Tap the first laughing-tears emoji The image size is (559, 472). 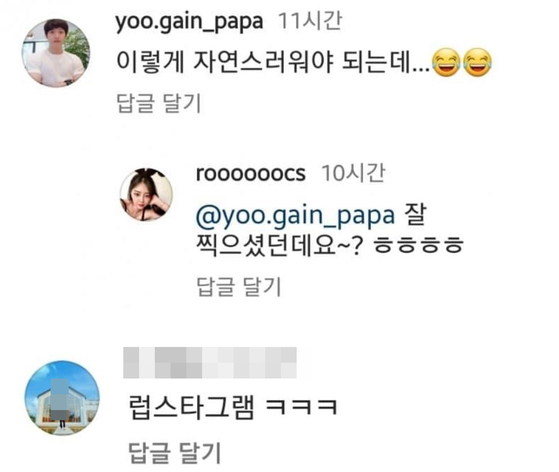tap(446, 62)
